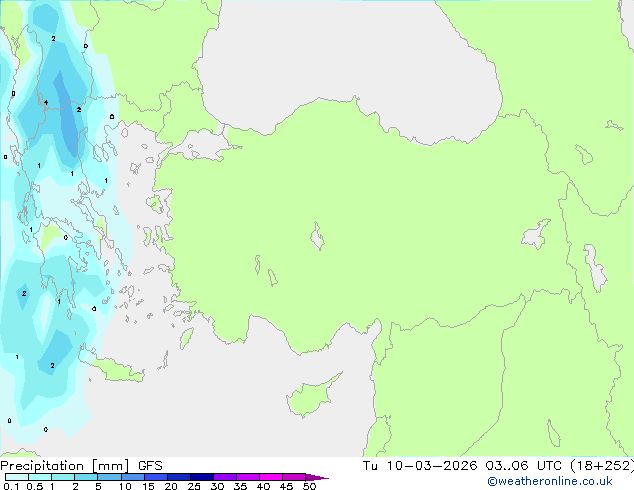The width and height of the screenshot is (634, 490).
Task: Pick the 25–30 mm dark navy swatch
Action: (x=201, y=477)
